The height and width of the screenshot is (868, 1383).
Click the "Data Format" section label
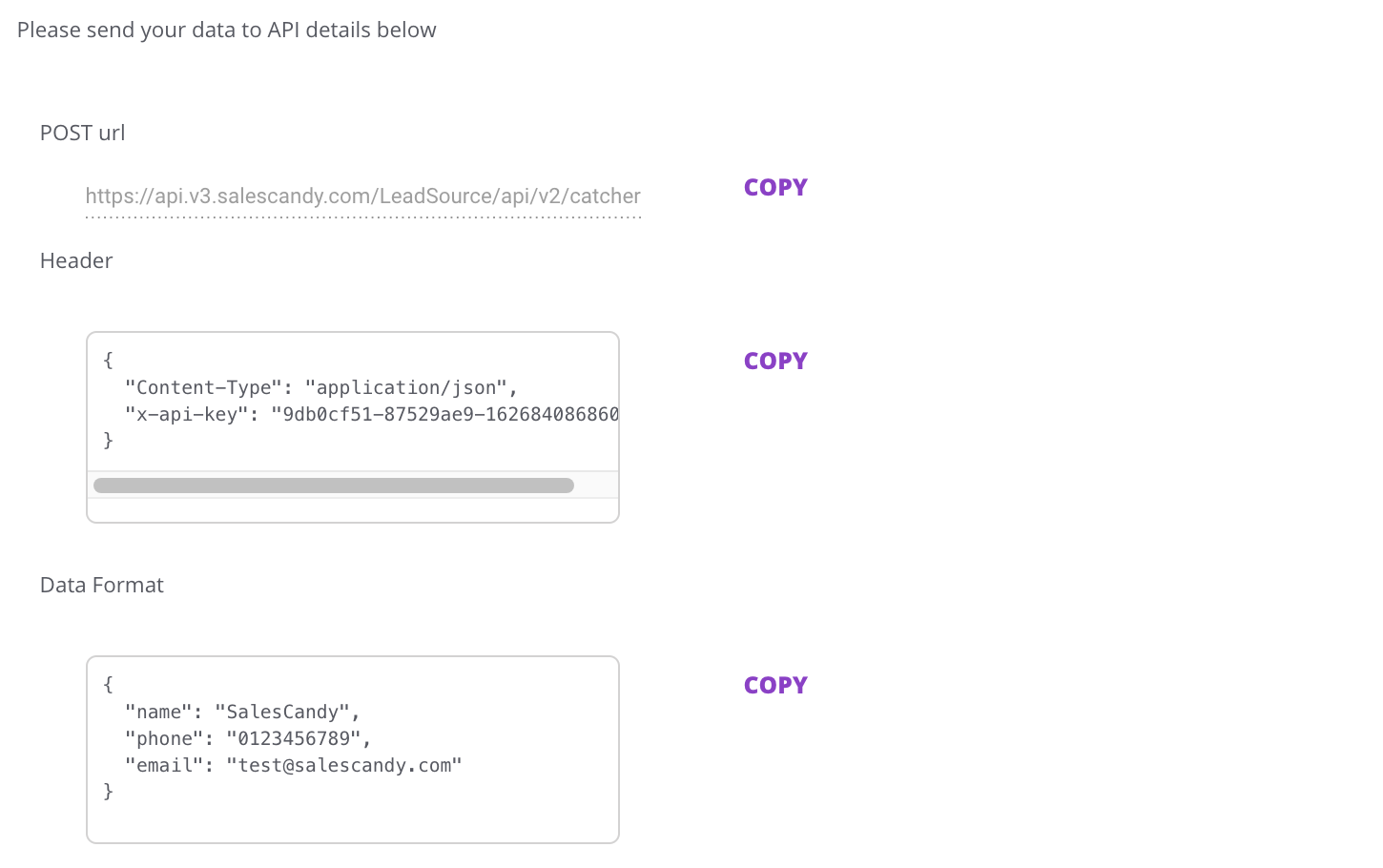[102, 586]
